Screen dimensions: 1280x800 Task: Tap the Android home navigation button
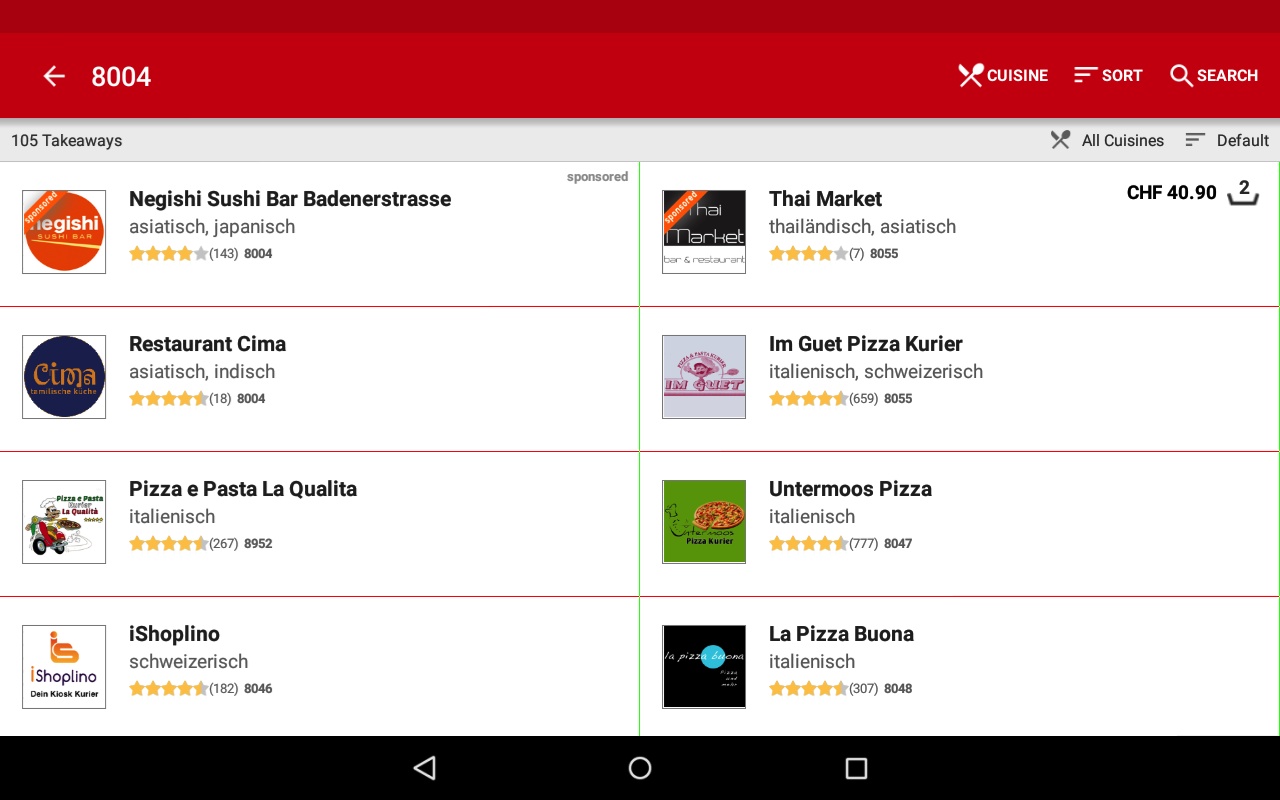pyautogui.click(x=640, y=768)
